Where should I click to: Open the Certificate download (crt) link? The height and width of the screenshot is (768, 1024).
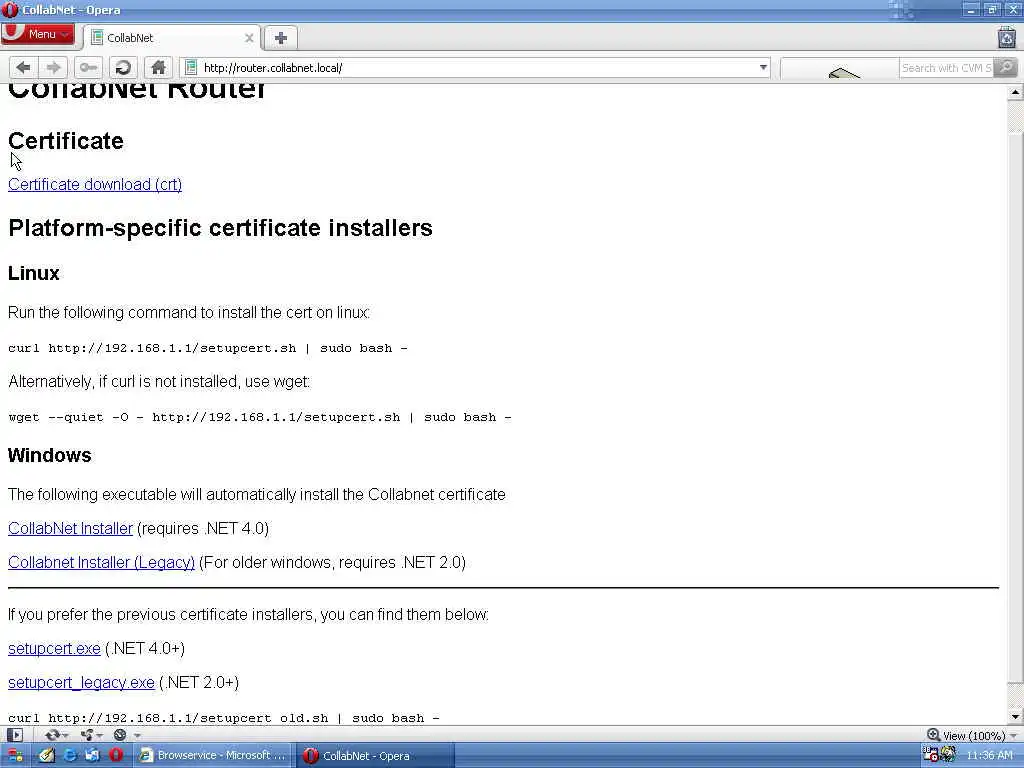tap(95, 184)
